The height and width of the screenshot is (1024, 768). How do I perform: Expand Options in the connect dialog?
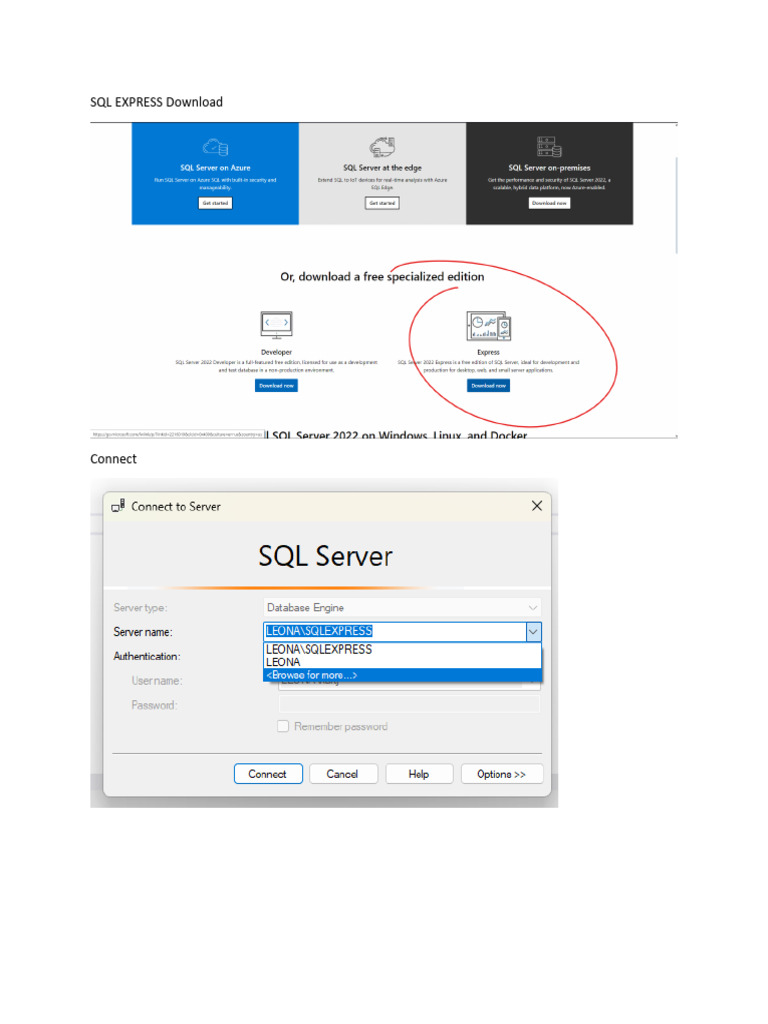pyautogui.click(x=502, y=774)
